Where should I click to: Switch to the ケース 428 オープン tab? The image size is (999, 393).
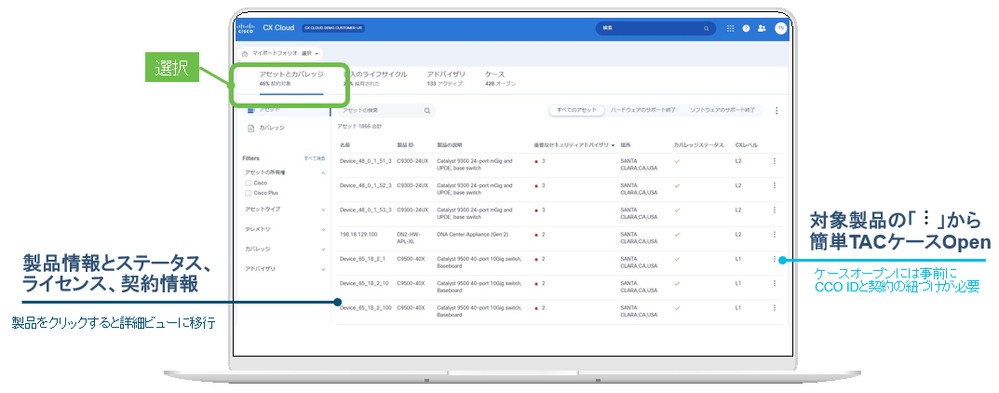click(x=500, y=79)
